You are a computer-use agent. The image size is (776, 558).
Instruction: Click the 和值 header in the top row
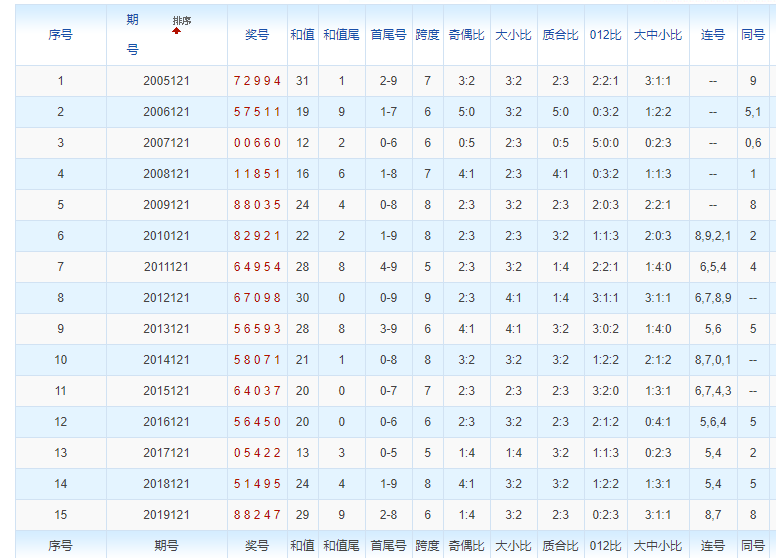tap(302, 35)
